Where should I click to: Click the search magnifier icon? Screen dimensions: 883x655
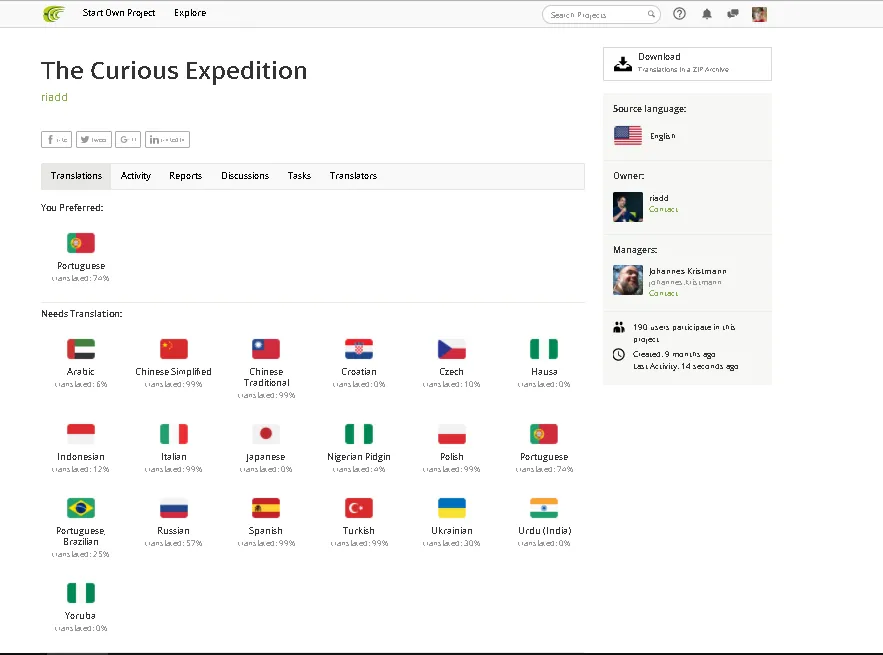[x=651, y=14]
